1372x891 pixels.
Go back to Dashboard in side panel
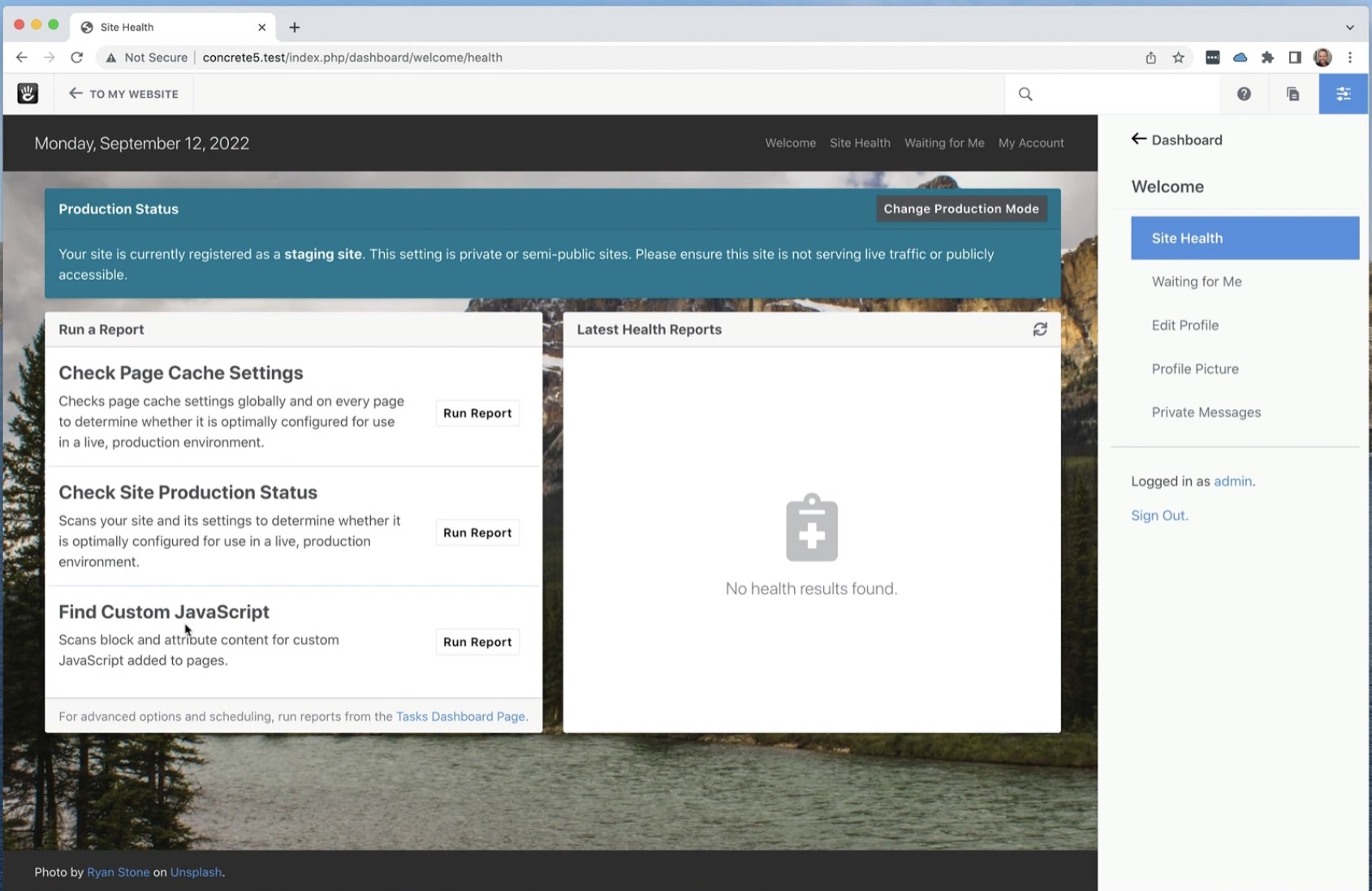pos(1176,140)
